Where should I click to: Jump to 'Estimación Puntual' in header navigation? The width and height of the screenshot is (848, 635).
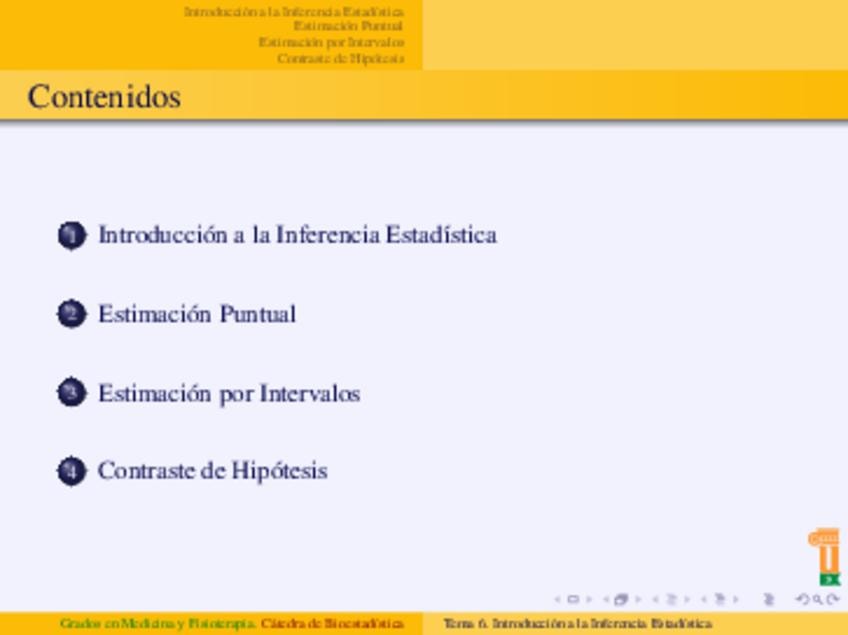click(349, 26)
